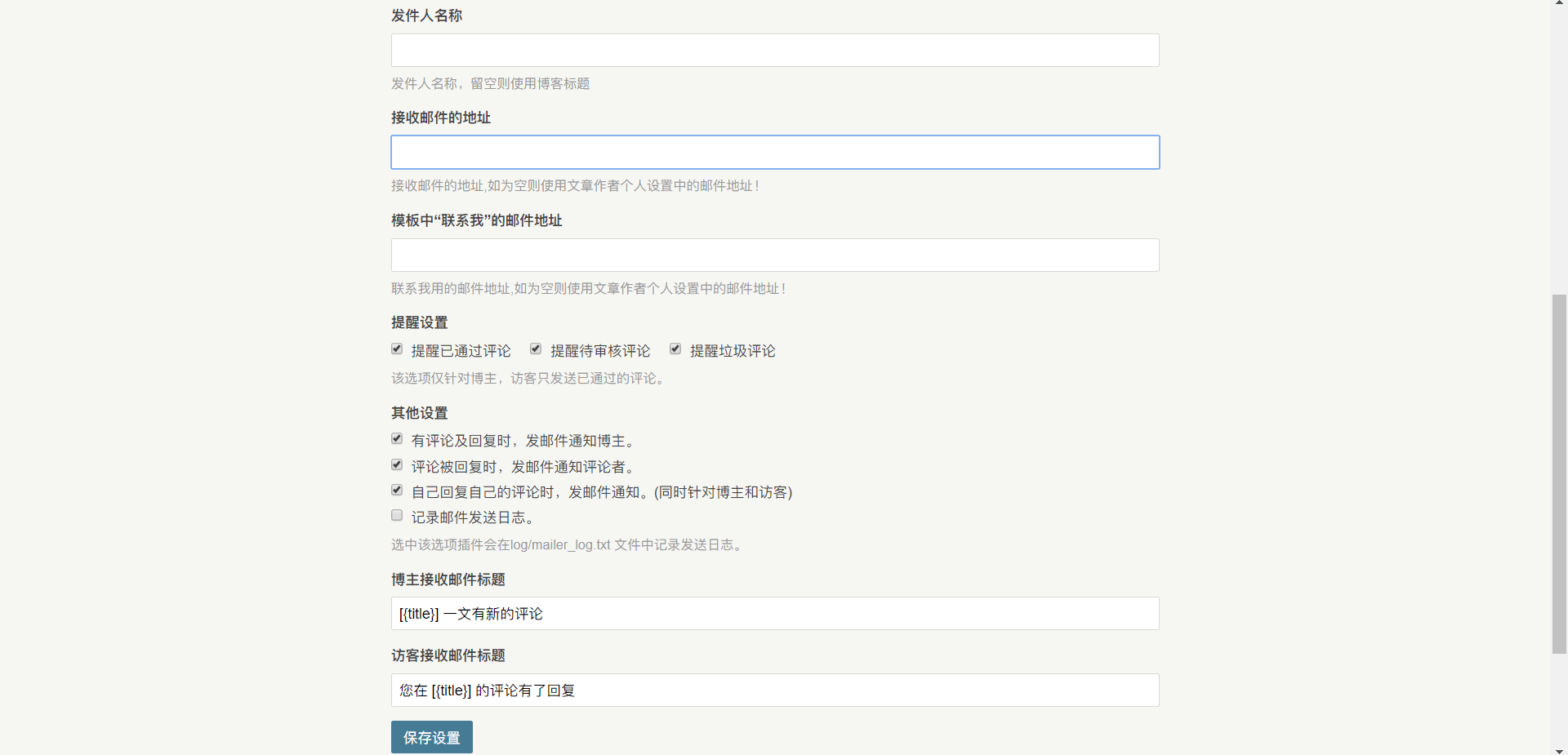
Task: Click the 发件人名称 input field
Action: click(774, 50)
